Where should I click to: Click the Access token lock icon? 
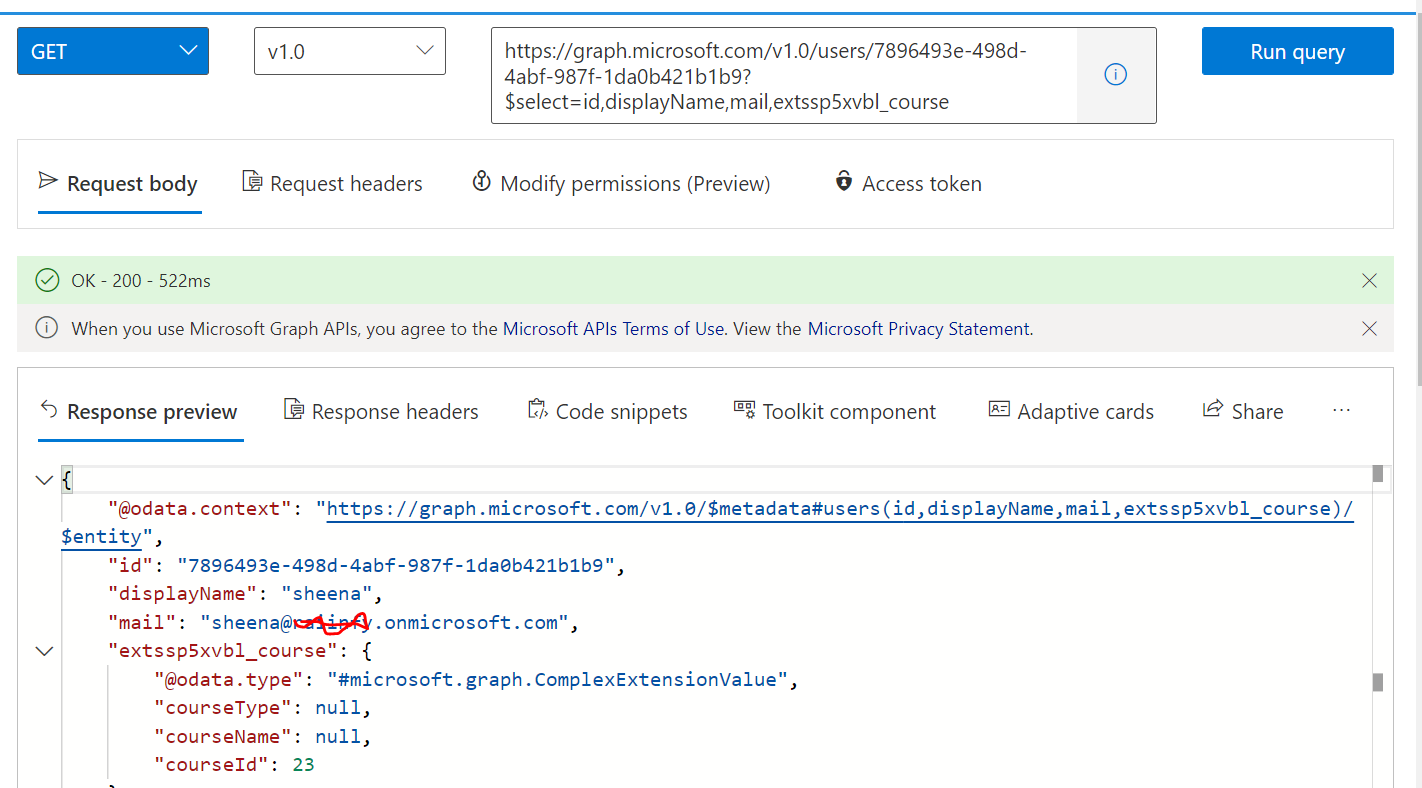point(843,182)
